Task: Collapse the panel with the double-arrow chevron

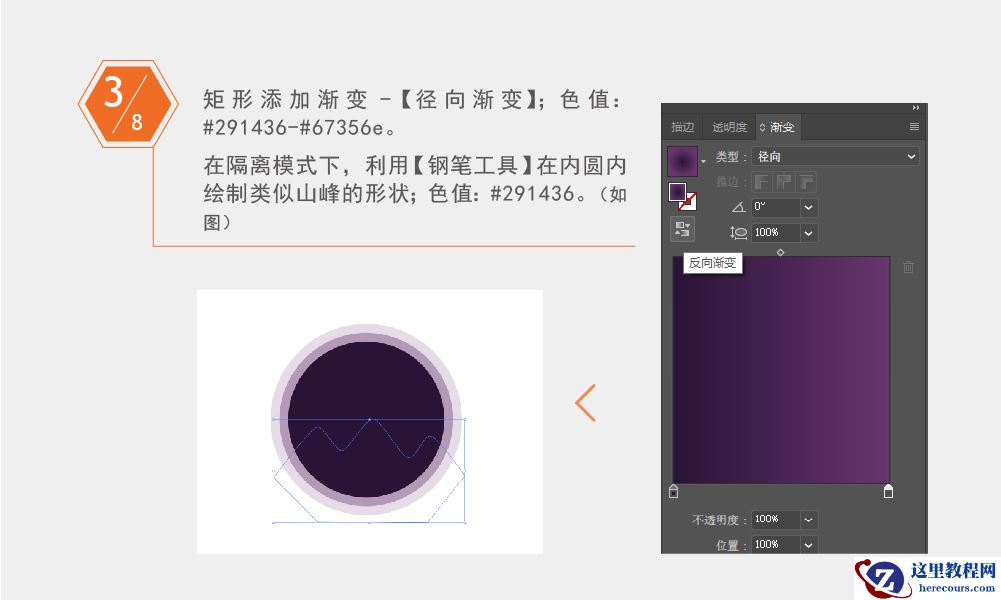Action: [915, 107]
